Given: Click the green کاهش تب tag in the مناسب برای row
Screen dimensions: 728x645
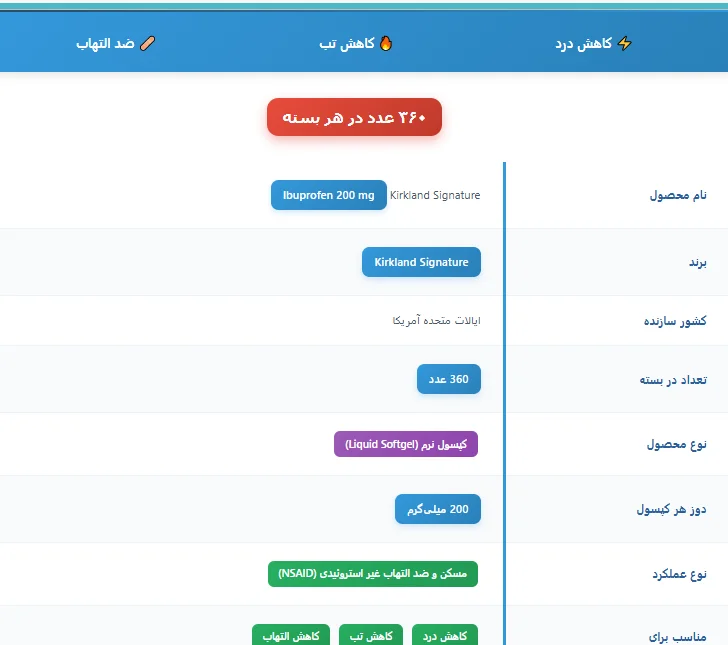Looking at the screenshot, I should tap(371, 635).
